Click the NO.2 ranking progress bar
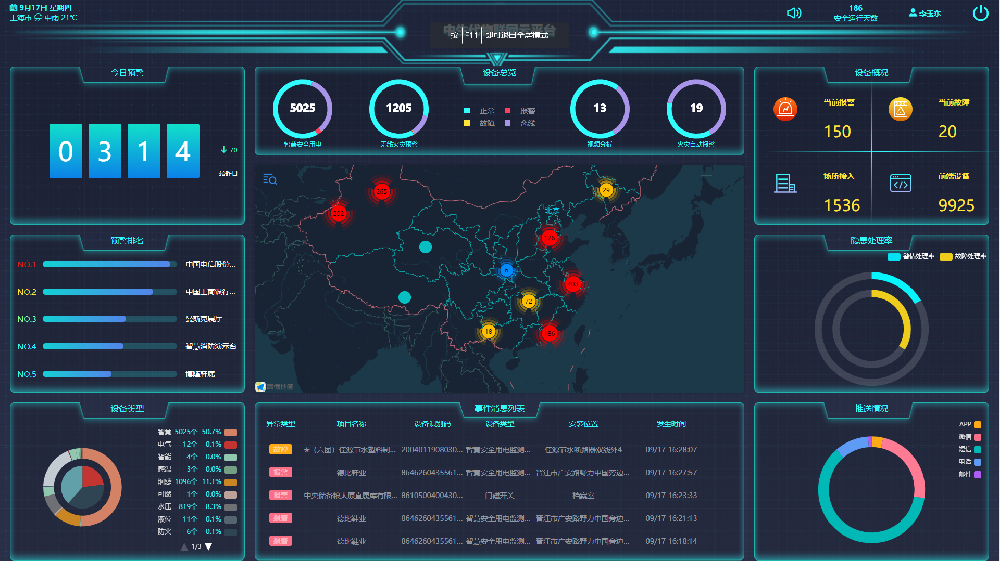Viewport: 1000px width, 561px height. (110, 292)
